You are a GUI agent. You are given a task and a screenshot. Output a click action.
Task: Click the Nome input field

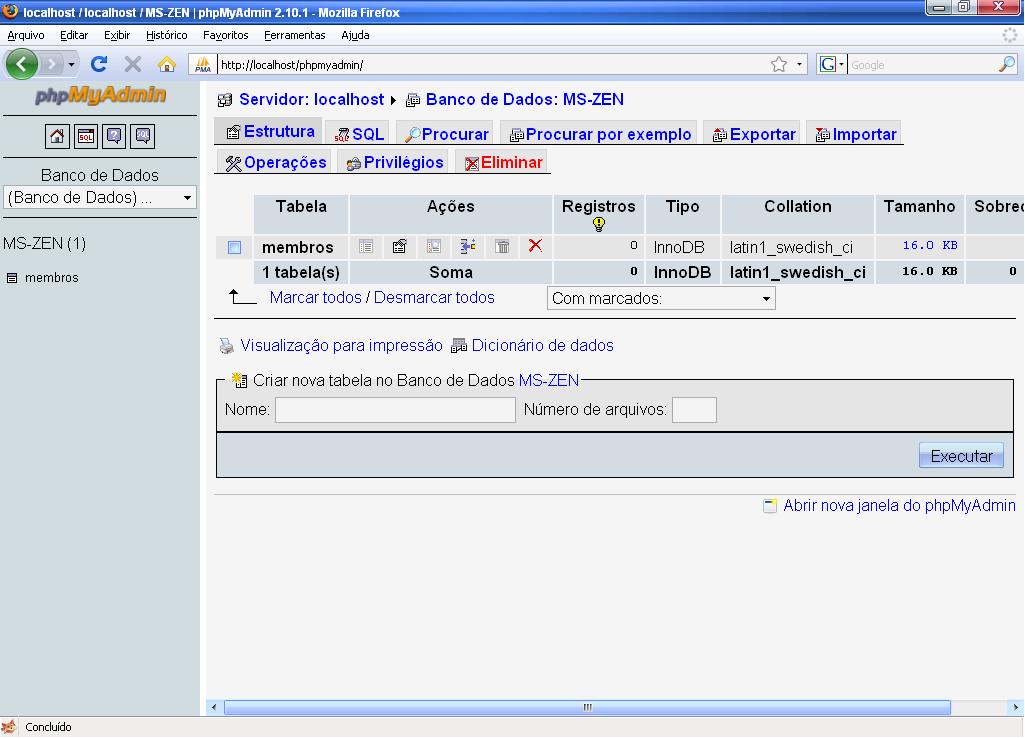(395, 409)
